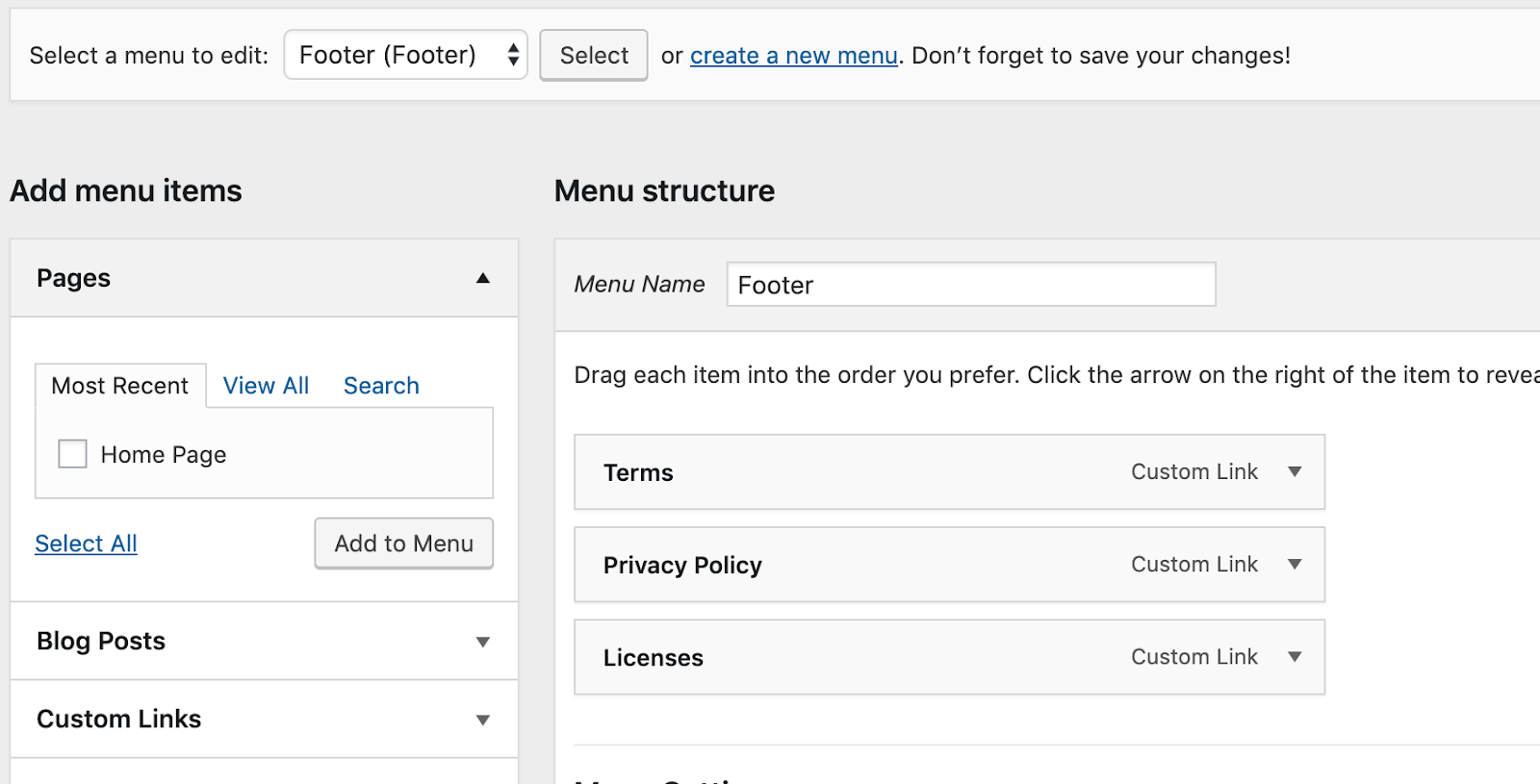The image size is (1540, 784).
Task: Click the Menu Name input field
Action: 971,285
